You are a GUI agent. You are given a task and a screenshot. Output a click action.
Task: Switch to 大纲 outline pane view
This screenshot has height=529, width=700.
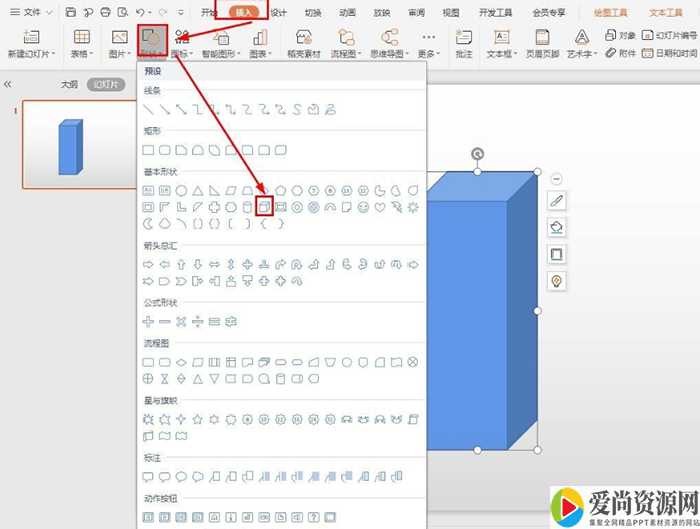tap(69, 85)
